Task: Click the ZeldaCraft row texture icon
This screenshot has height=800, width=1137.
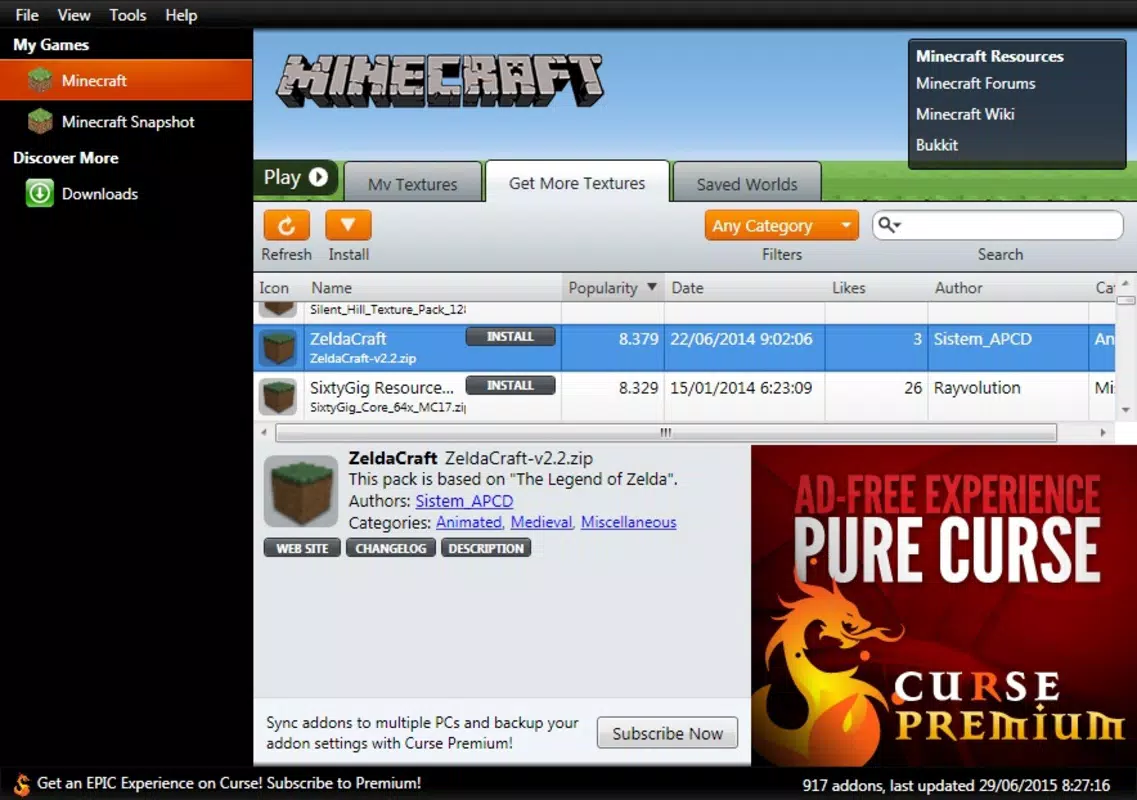Action: pos(278,347)
